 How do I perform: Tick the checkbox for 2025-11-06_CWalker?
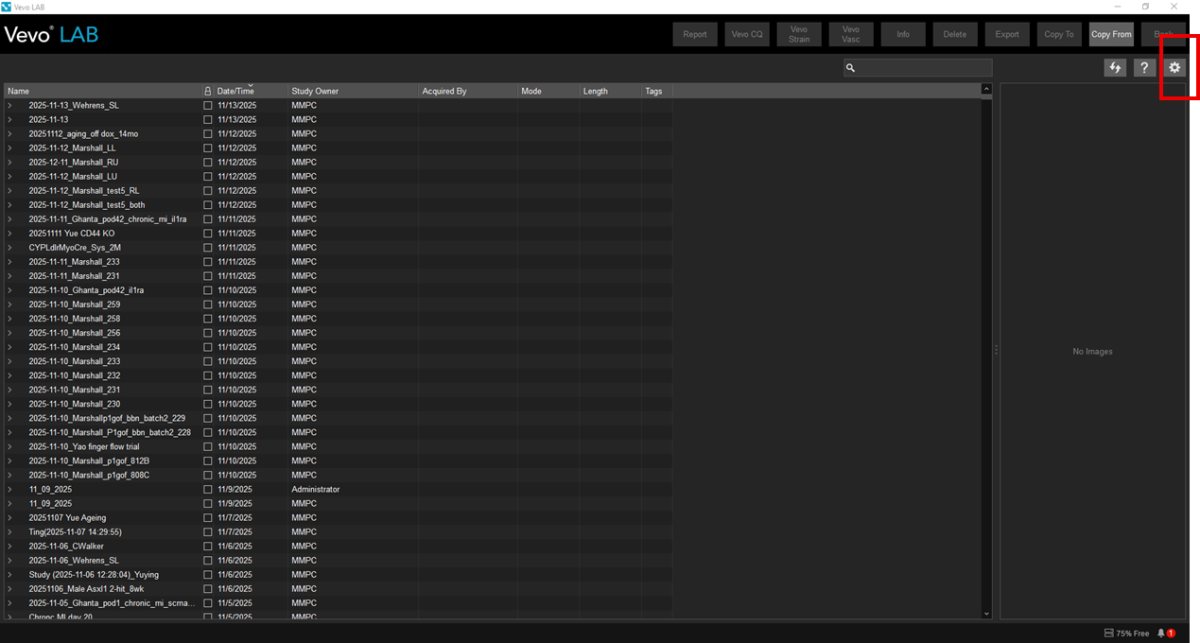coord(208,546)
